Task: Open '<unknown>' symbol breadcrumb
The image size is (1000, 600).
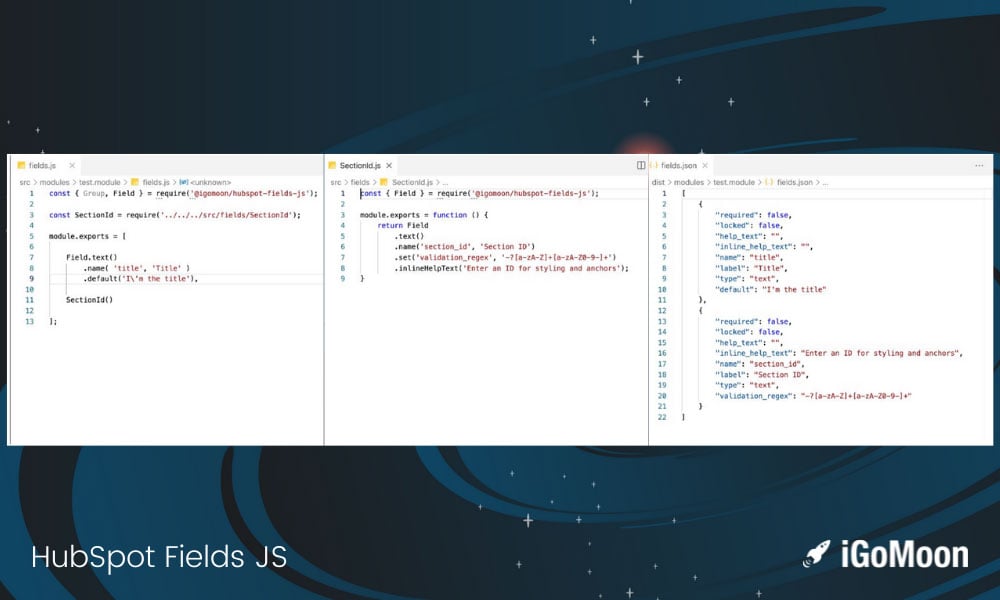Action: point(210,182)
